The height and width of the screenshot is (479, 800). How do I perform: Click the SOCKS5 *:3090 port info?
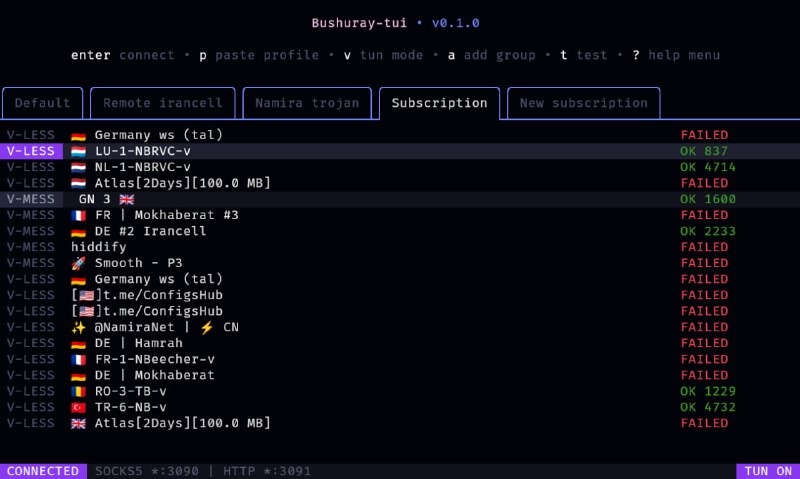[147, 471]
